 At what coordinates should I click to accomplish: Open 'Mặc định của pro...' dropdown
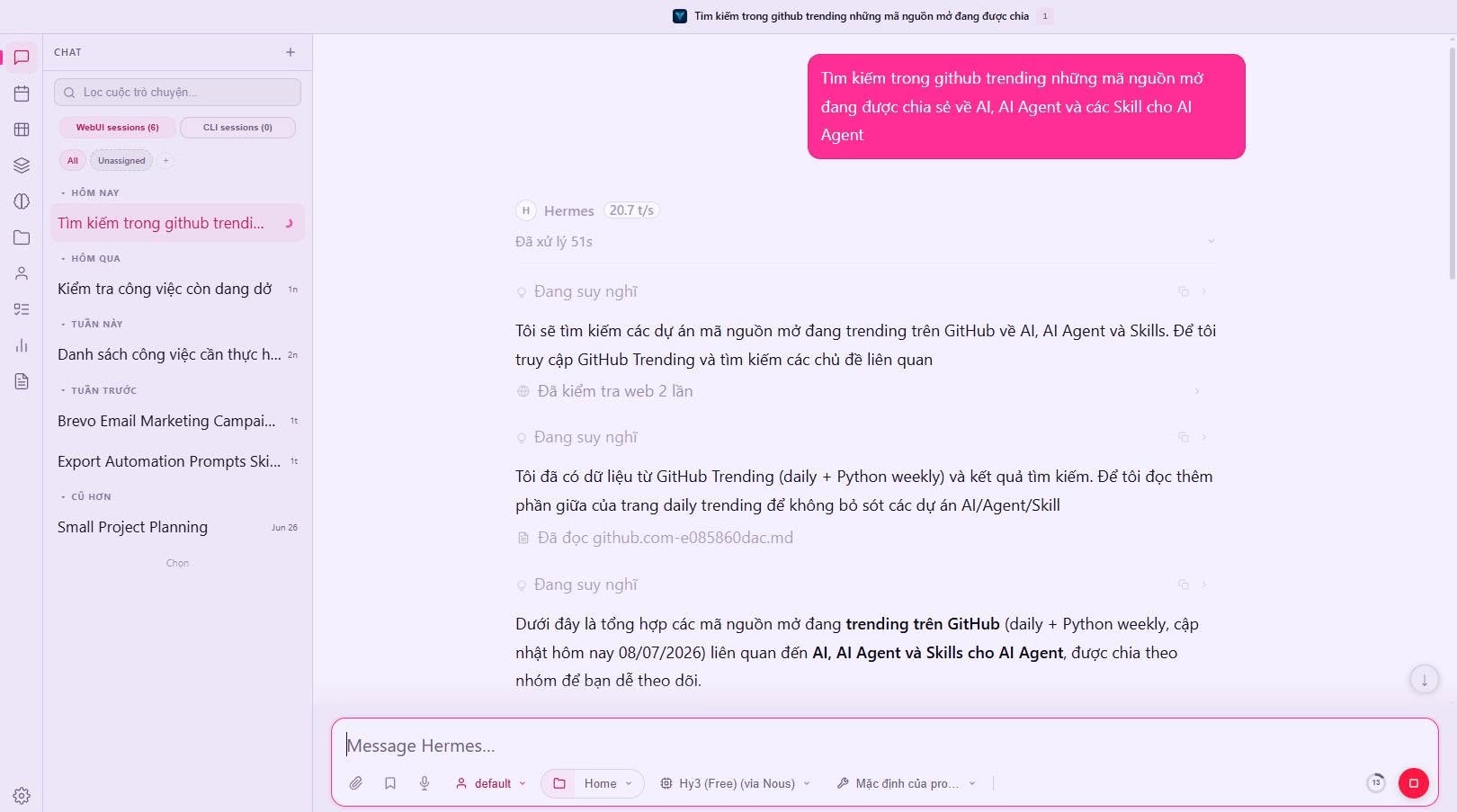coord(906,783)
